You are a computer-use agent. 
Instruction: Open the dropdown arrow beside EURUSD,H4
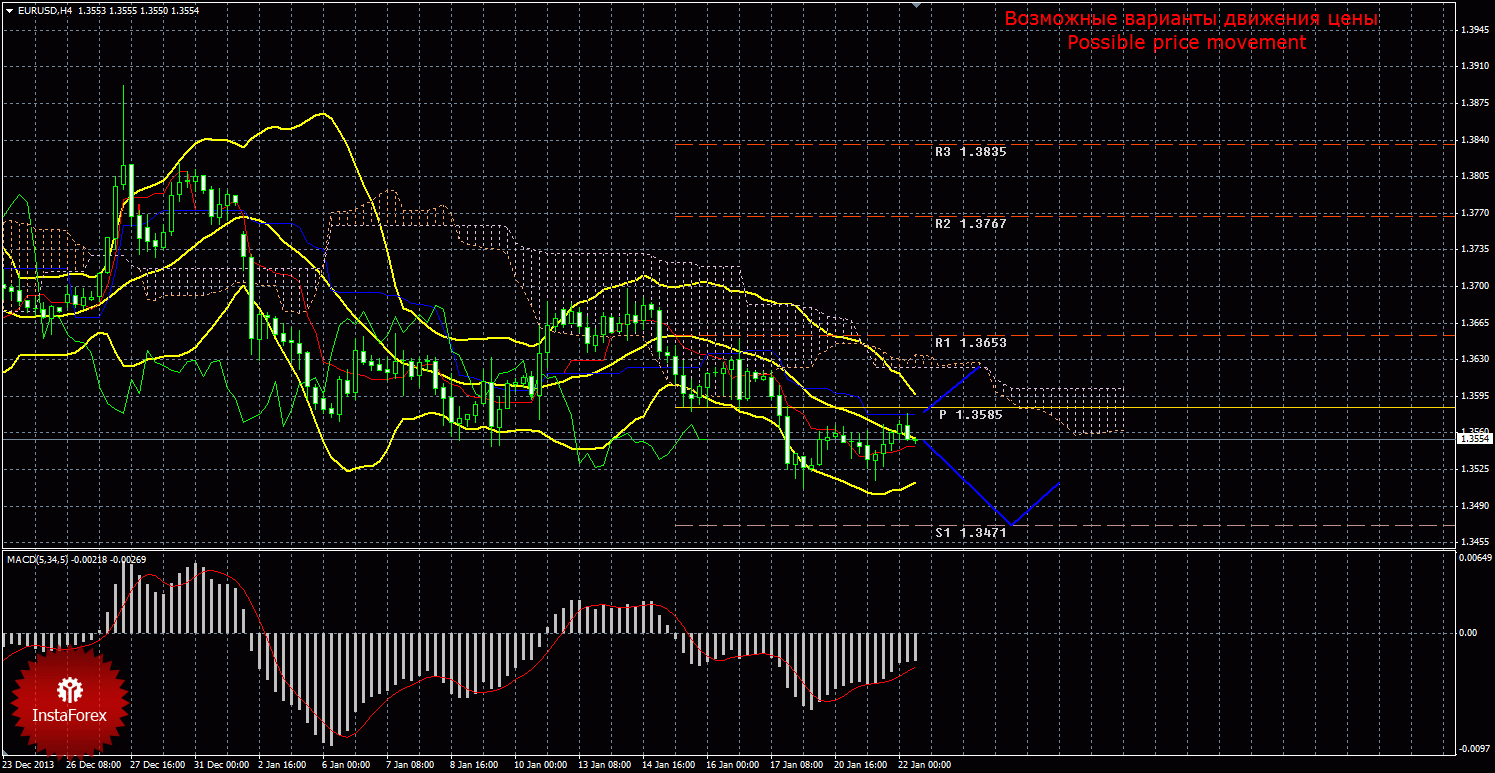9,10
